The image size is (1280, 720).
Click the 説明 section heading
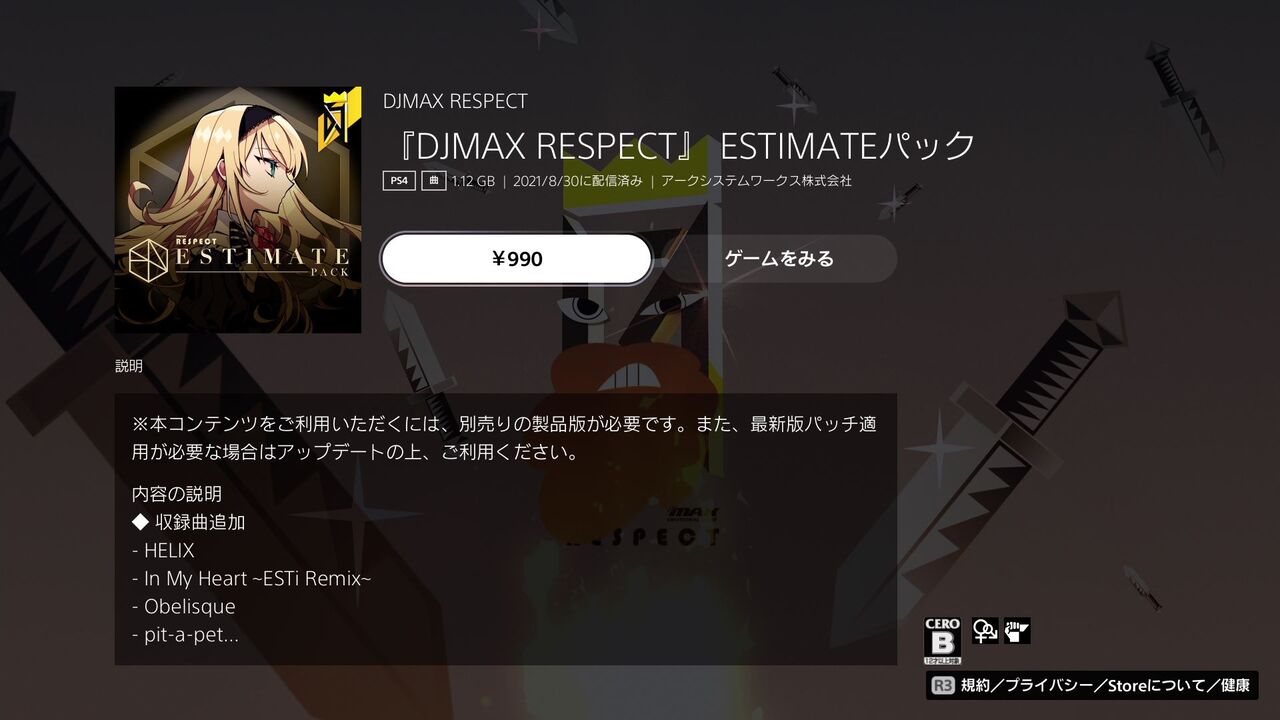click(129, 366)
